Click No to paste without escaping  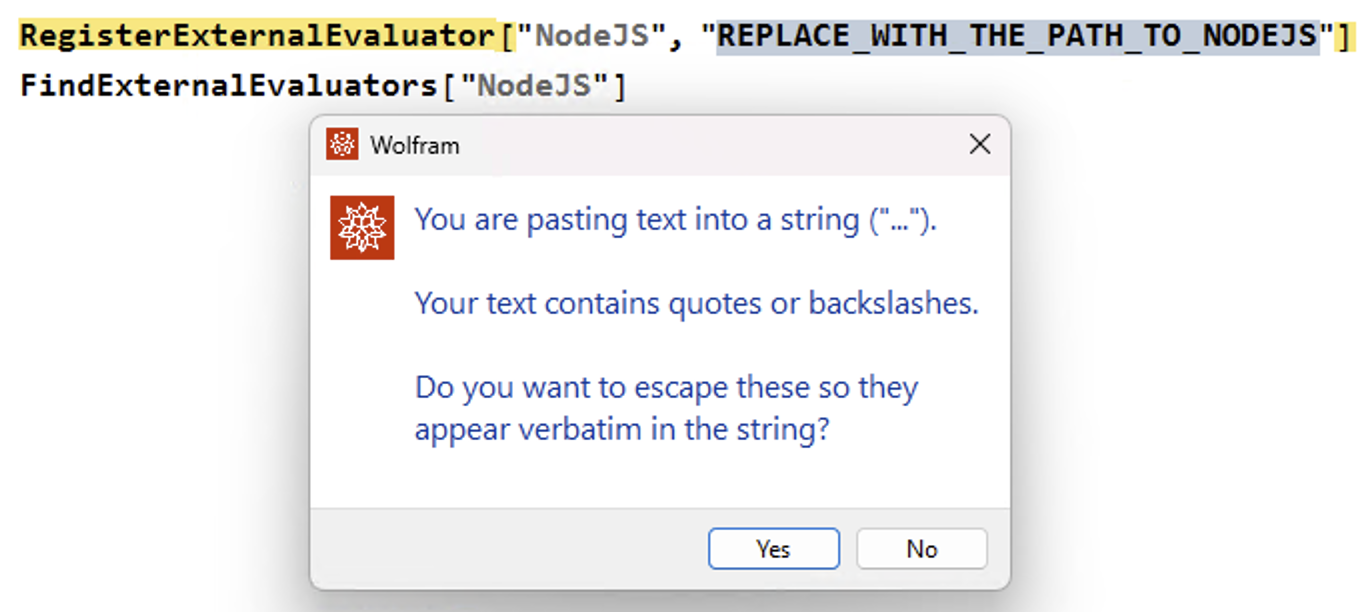point(921,549)
